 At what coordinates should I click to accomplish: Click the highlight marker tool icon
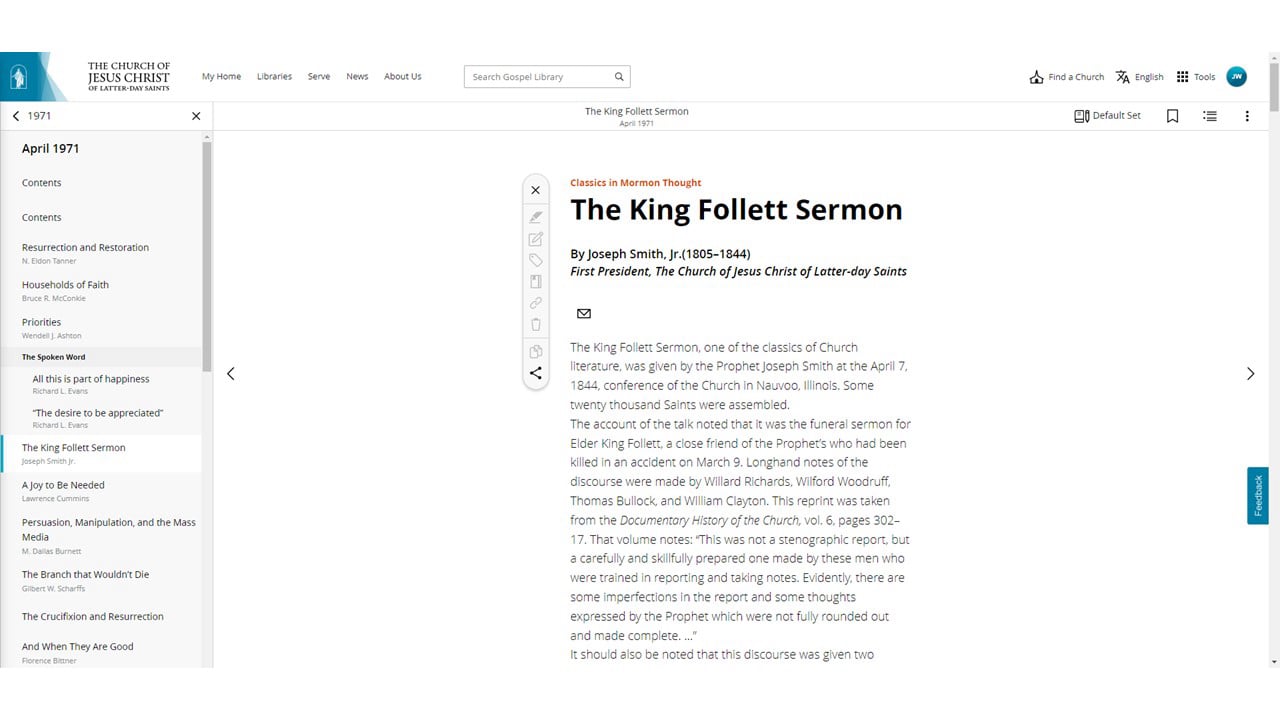[x=536, y=217]
